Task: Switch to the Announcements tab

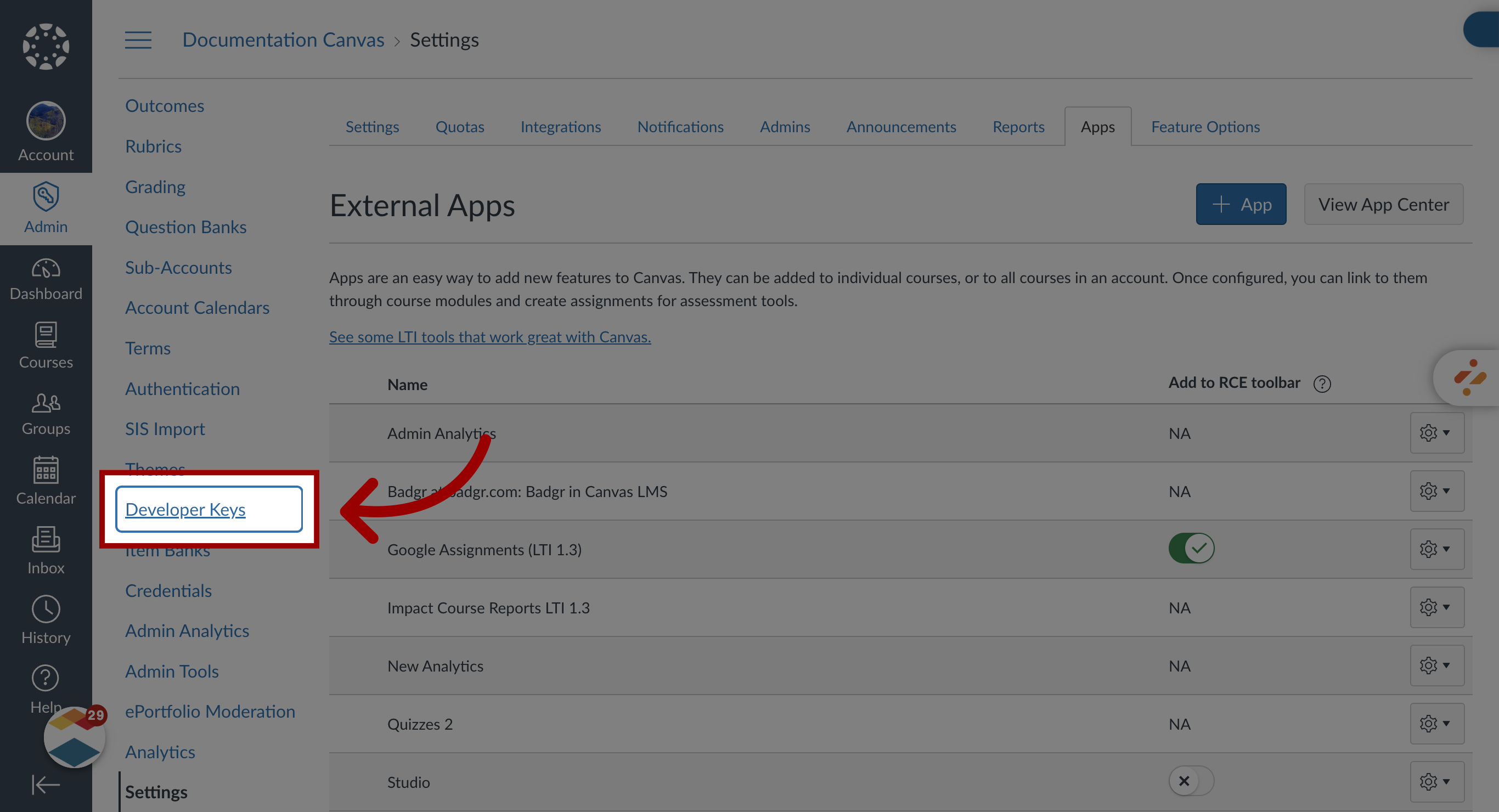Action: click(901, 126)
